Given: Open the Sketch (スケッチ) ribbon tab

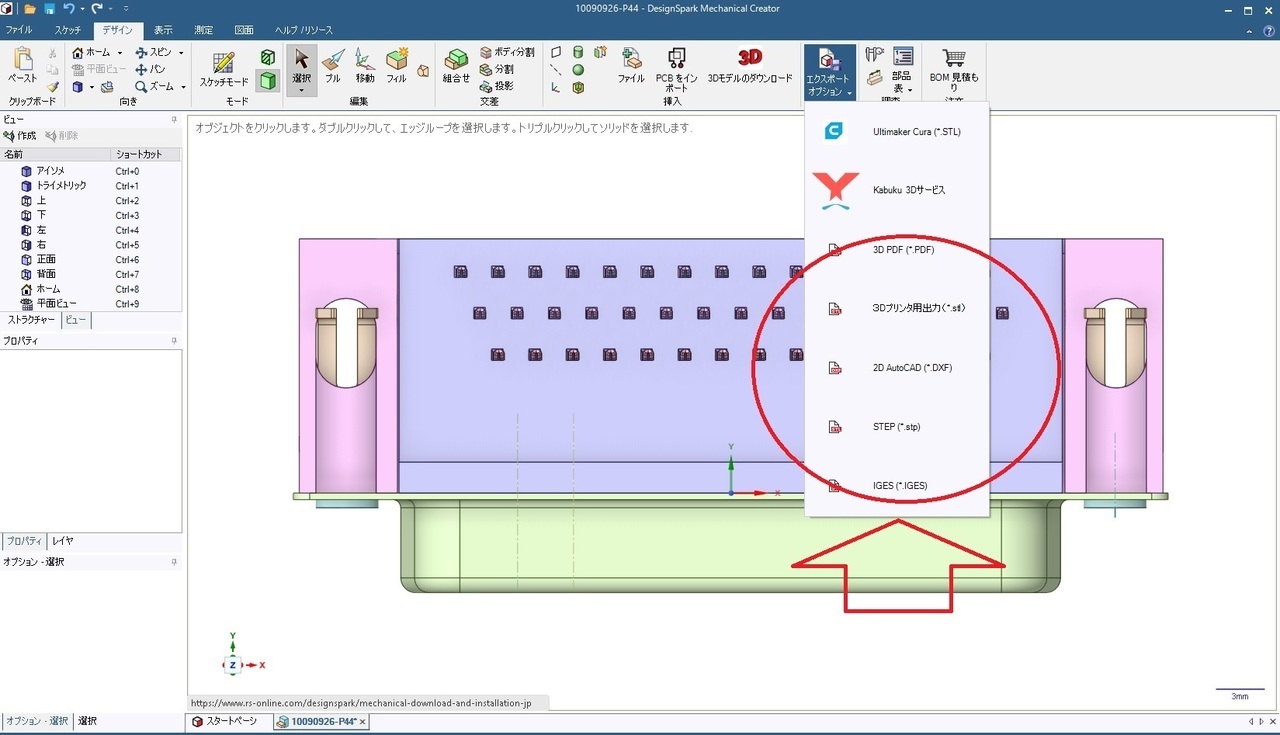Looking at the screenshot, I should pos(68,30).
